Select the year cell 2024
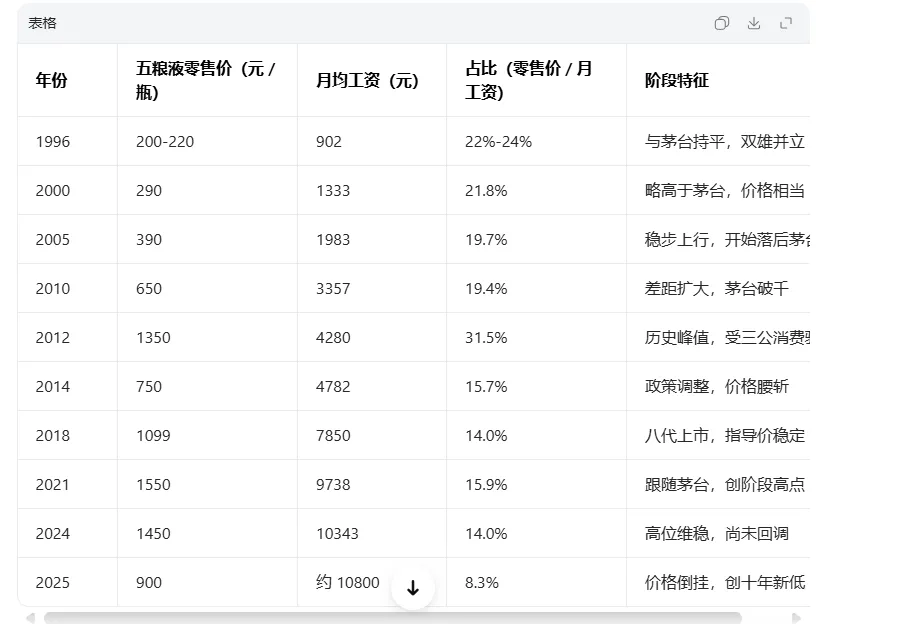The width and height of the screenshot is (898, 624). coord(68,533)
